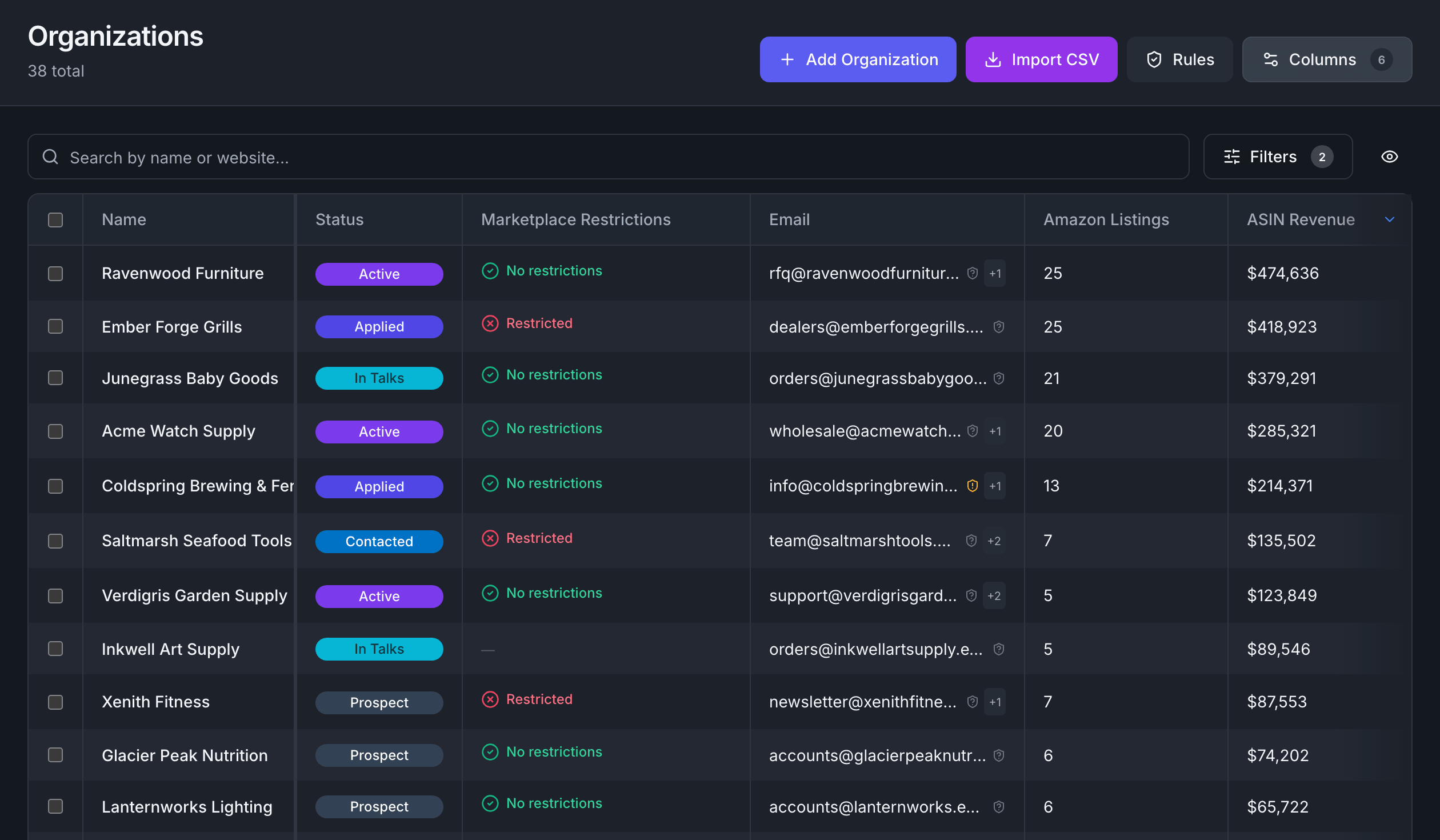Toggle the select-all checkbox in table header
The image size is (1440, 840).
[x=55, y=220]
